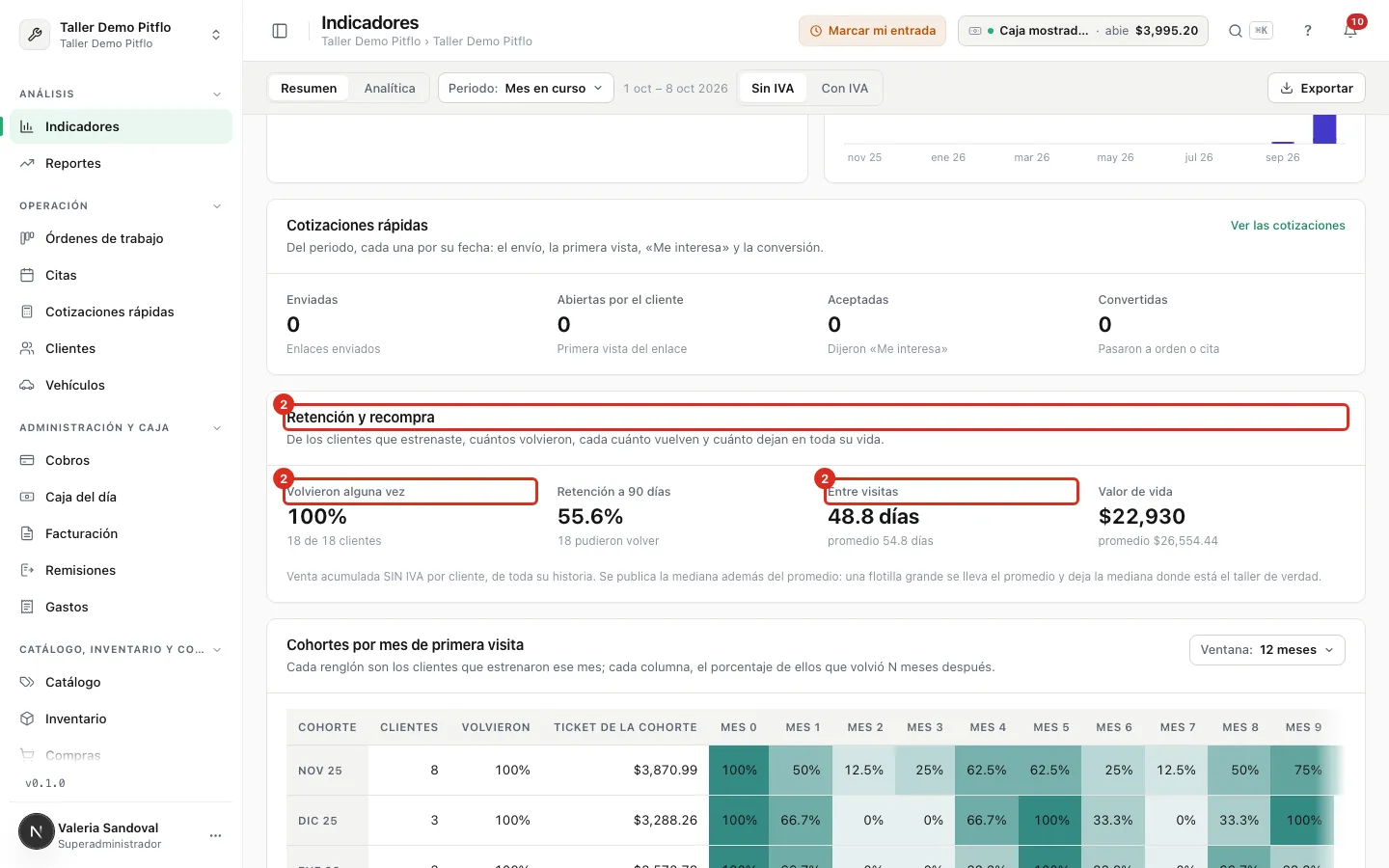Click the Indicadores bar chart icon

[27, 126]
